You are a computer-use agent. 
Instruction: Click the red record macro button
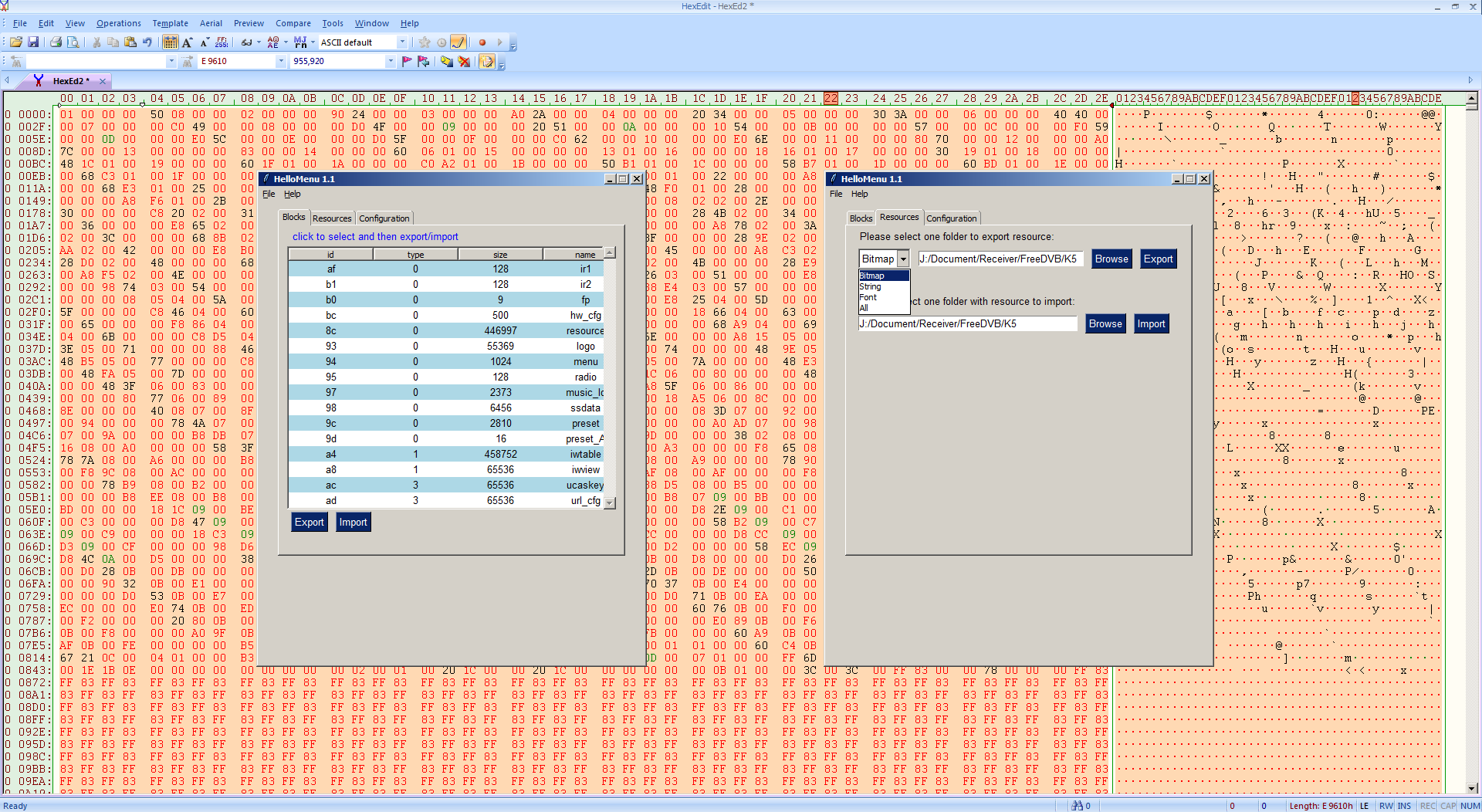click(482, 42)
